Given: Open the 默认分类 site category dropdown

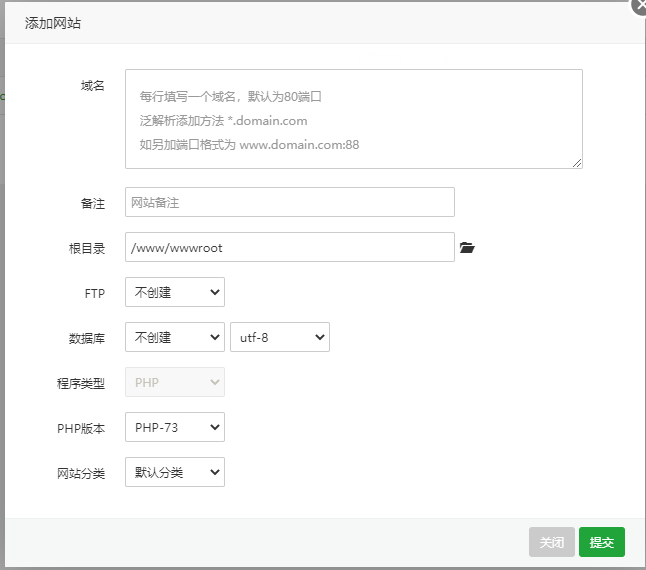Looking at the screenshot, I should point(174,472).
